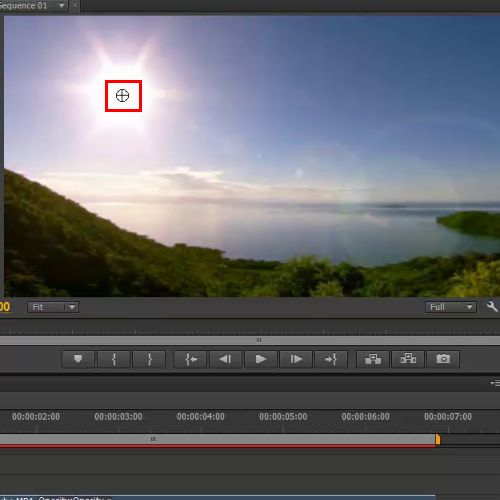Image resolution: width=500 pixels, height=500 pixels.
Task: Jump to Out point button
Action: tap(331, 359)
